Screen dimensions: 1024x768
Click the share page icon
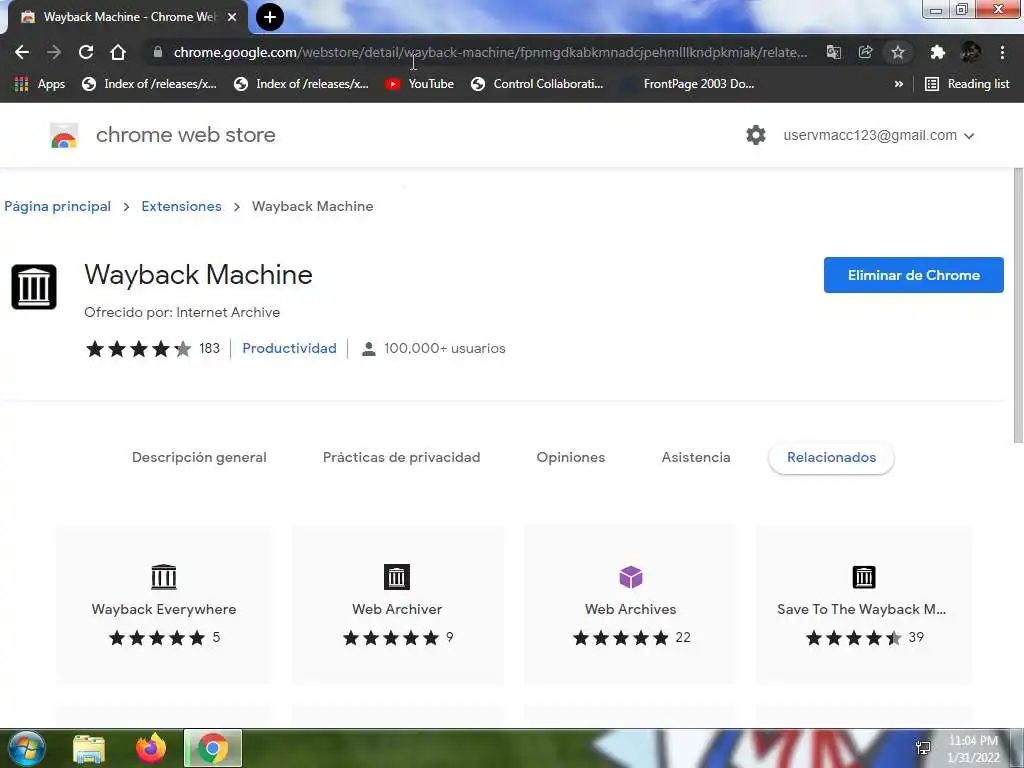[865, 52]
